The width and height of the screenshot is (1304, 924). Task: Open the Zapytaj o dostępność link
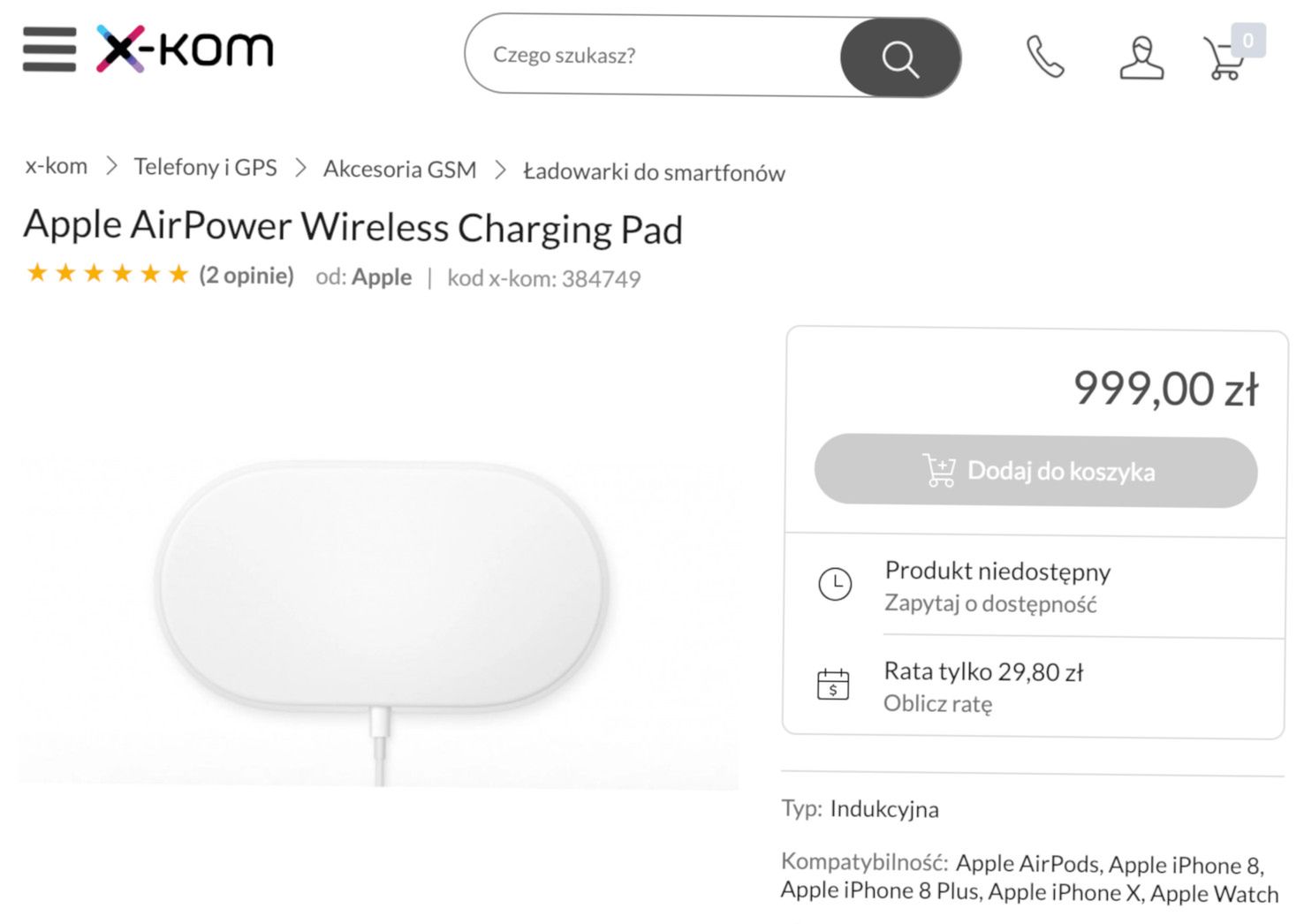990,603
